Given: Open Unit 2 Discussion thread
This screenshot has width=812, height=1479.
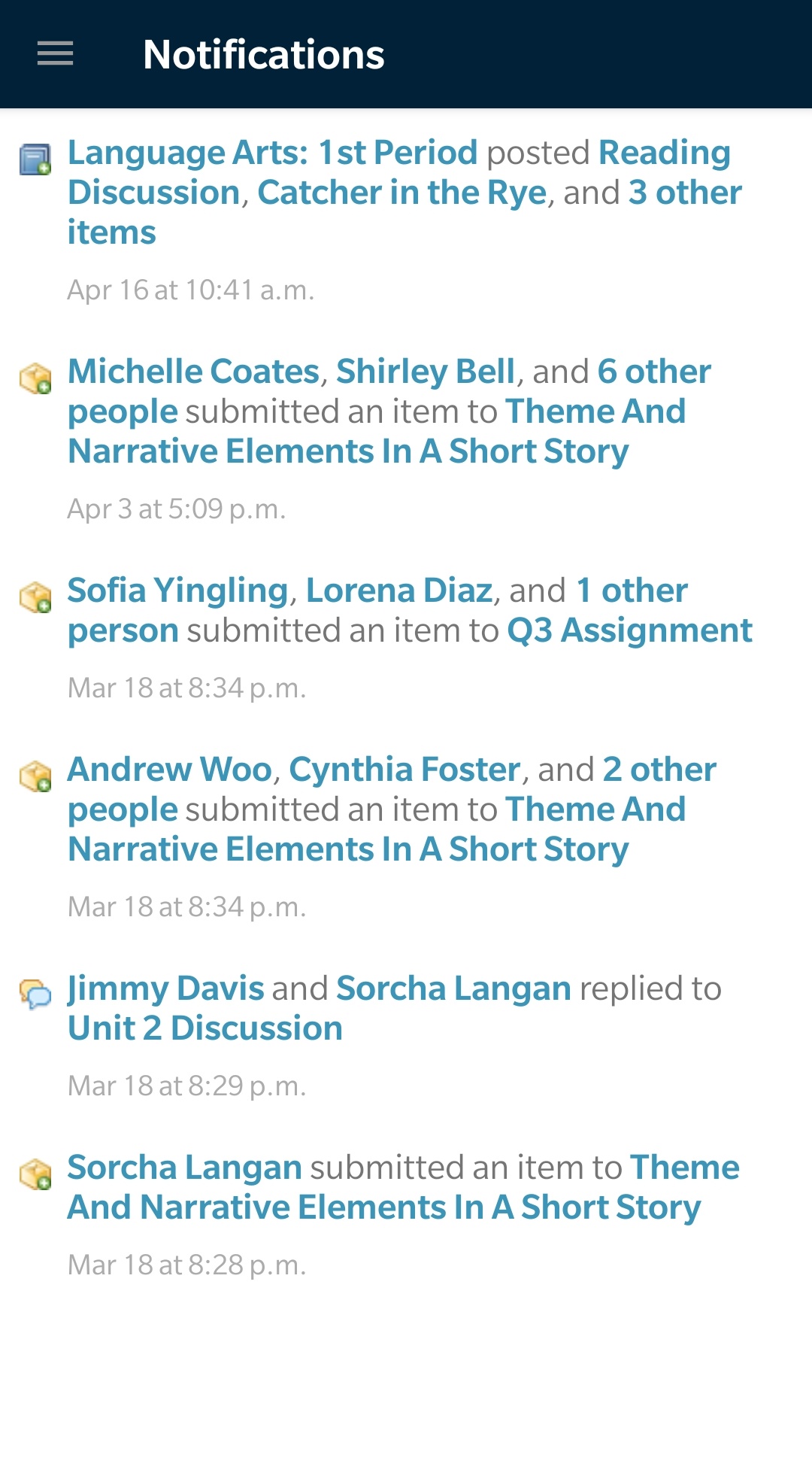Looking at the screenshot, I should 205,1028.
